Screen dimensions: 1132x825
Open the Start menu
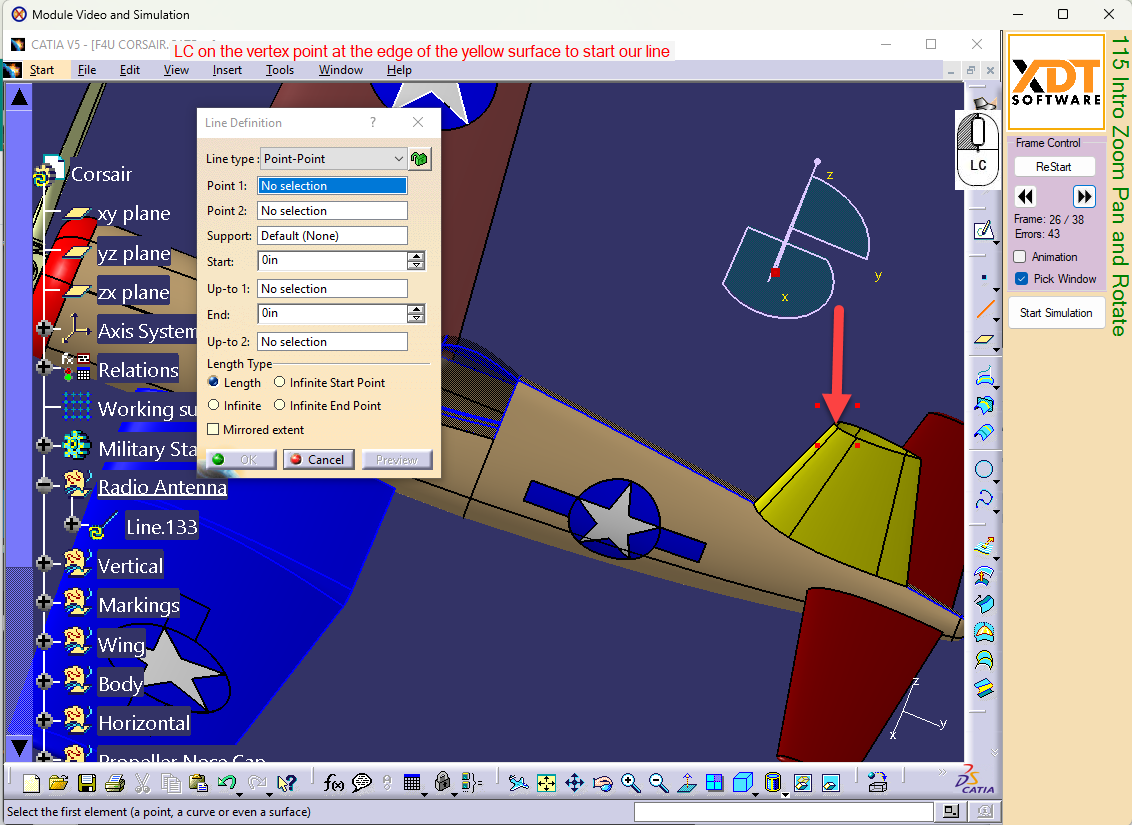tap(42, 70)
